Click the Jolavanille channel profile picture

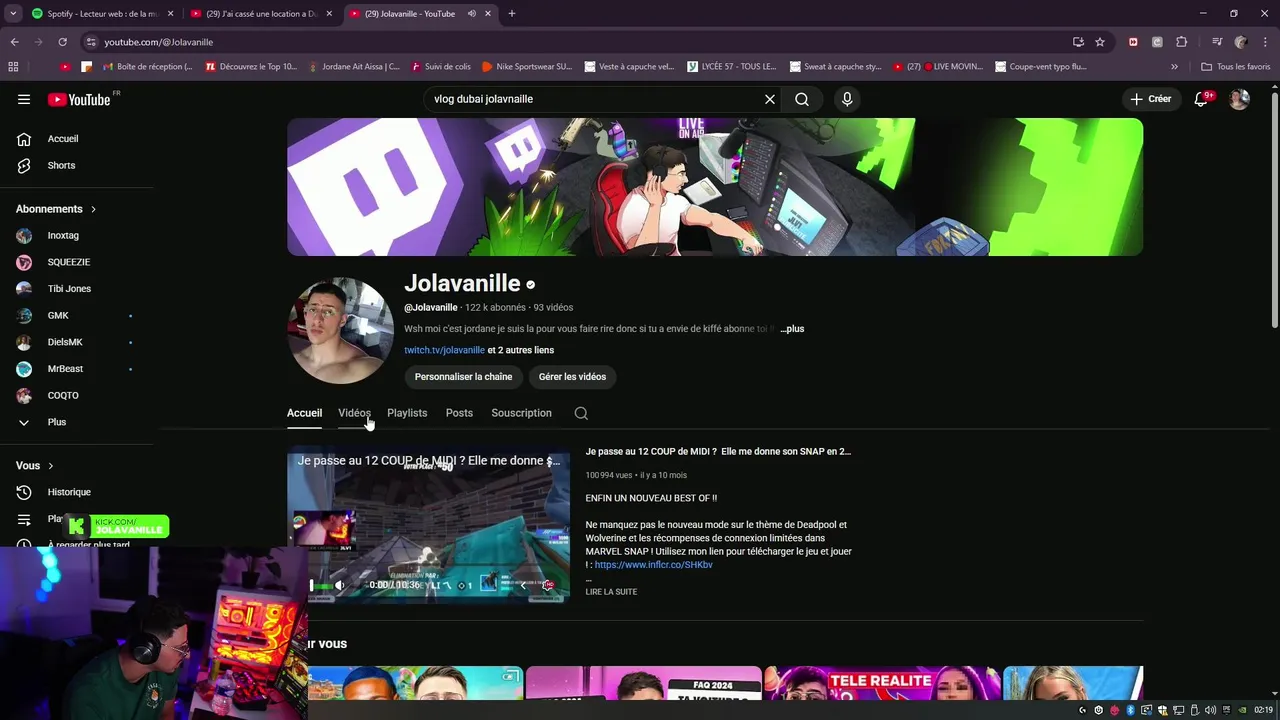(x=340, y=331)
